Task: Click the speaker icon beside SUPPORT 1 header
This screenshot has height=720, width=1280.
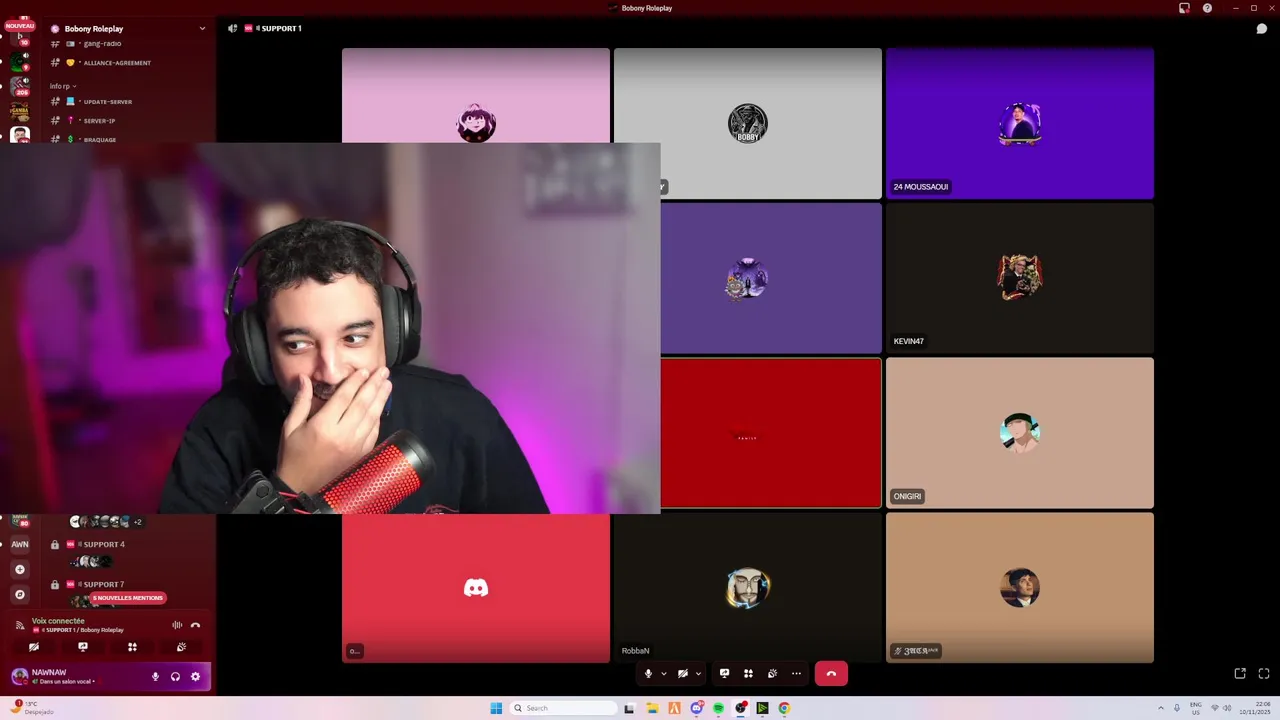Action: pos(233,28)
